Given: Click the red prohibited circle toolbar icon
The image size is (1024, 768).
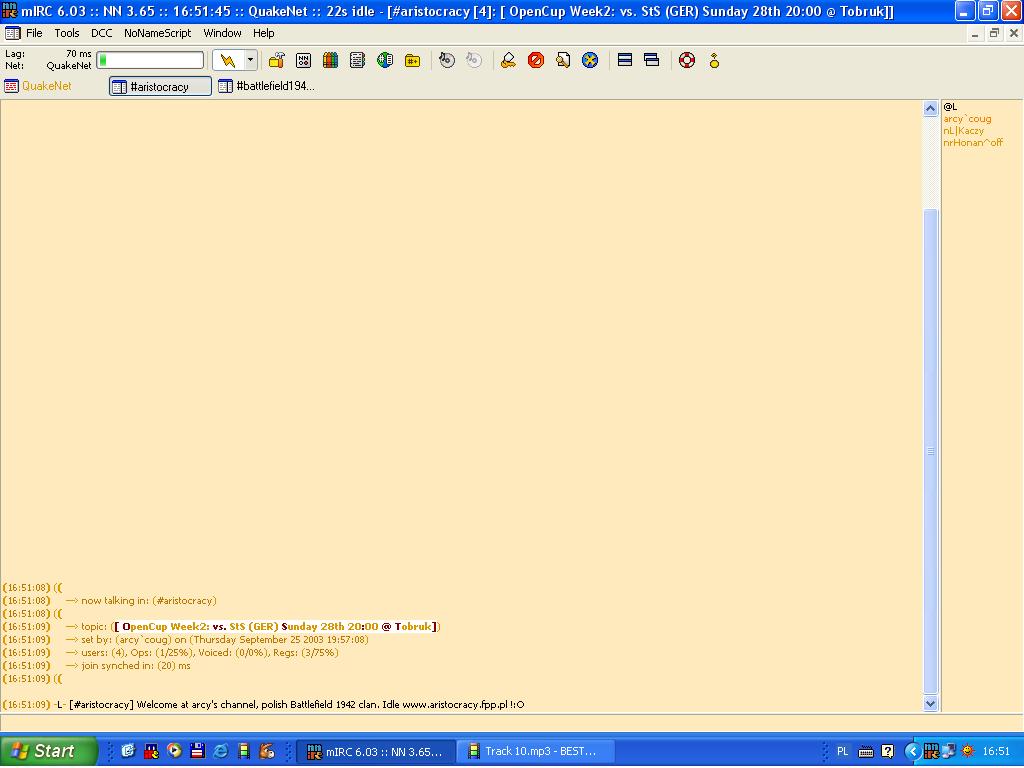Looking at the screenshot, I should tap(536, 60).
